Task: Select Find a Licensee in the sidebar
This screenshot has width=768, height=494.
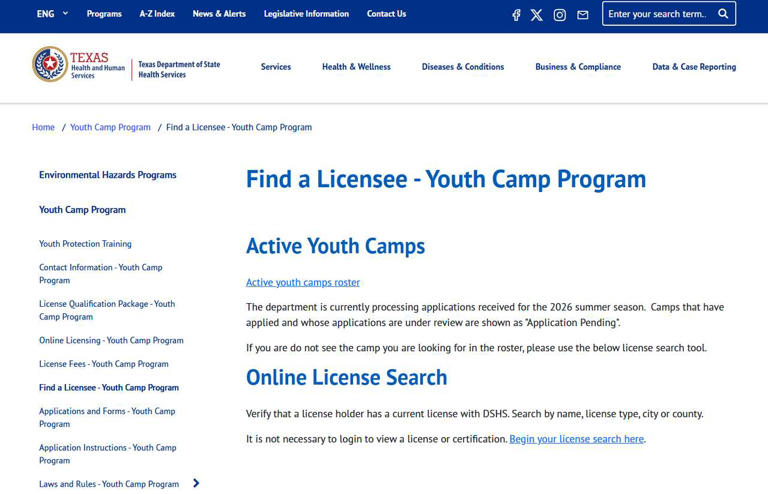Action: [109, 387]
